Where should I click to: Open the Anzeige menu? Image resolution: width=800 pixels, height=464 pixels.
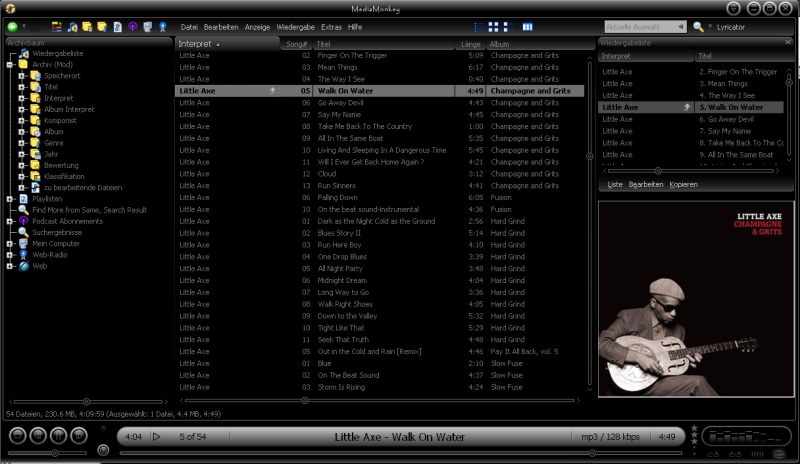pyautogui.click(x=257, y=27)
